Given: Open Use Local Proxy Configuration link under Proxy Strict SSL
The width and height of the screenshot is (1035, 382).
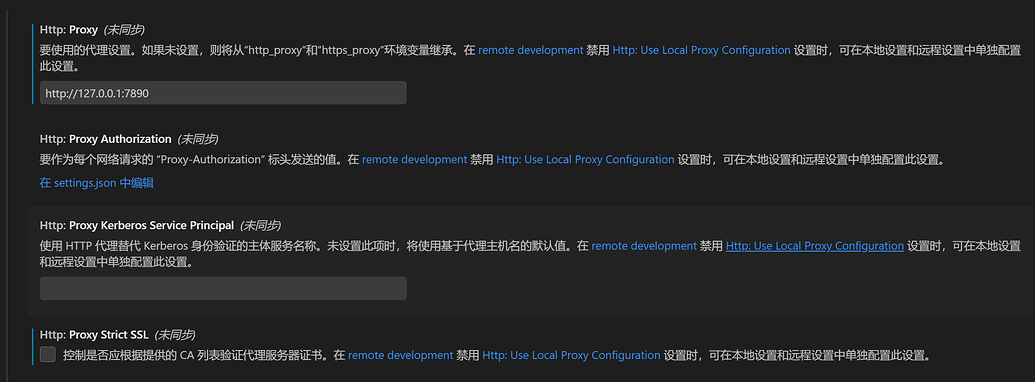Looking at the screenshot, I should pyautogui.click(x=572, y=355).
